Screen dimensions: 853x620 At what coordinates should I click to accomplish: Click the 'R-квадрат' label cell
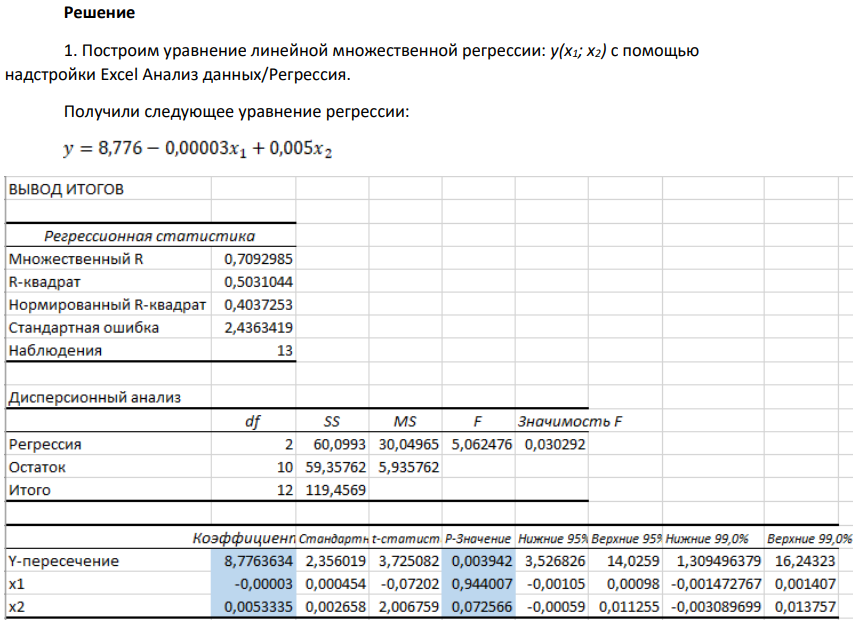45,282
